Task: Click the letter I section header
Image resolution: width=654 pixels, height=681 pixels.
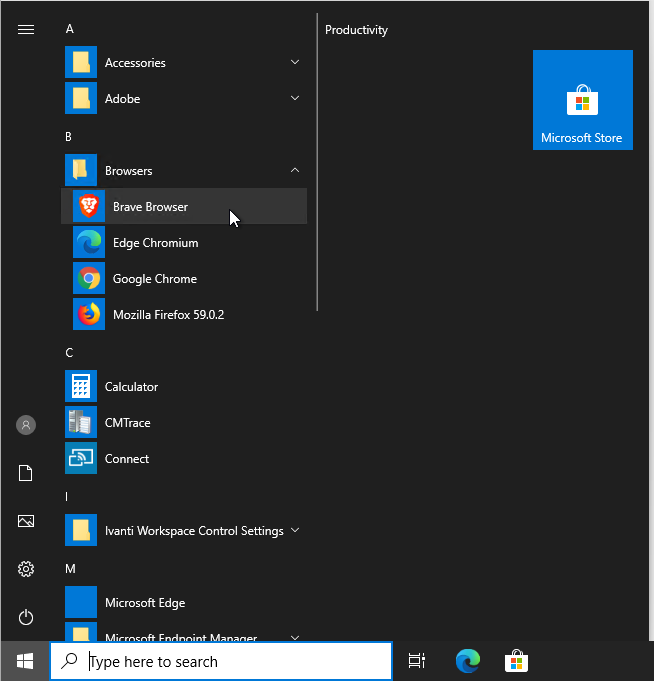Action: (66, 496)
